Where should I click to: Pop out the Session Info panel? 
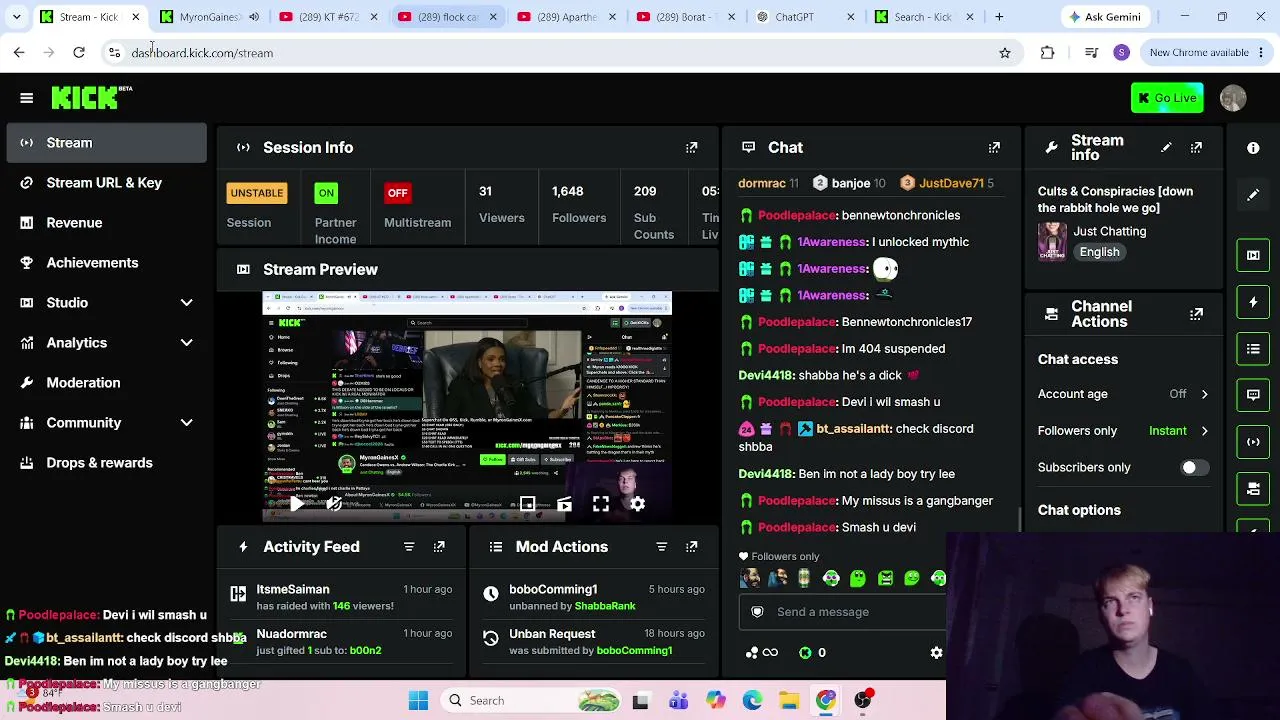point(691,148)
